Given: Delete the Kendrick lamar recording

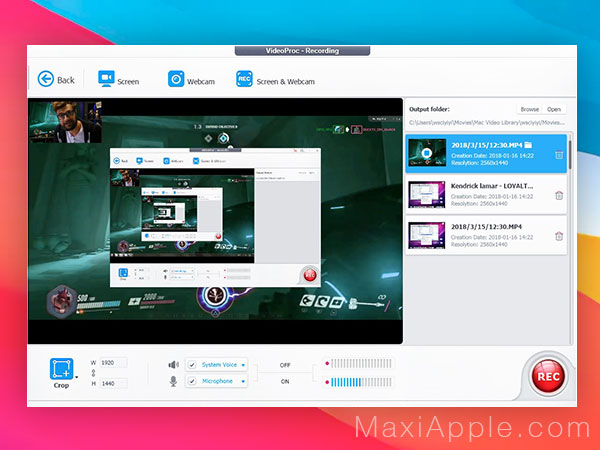Looking at the screenshot, I should coord(559,195).
